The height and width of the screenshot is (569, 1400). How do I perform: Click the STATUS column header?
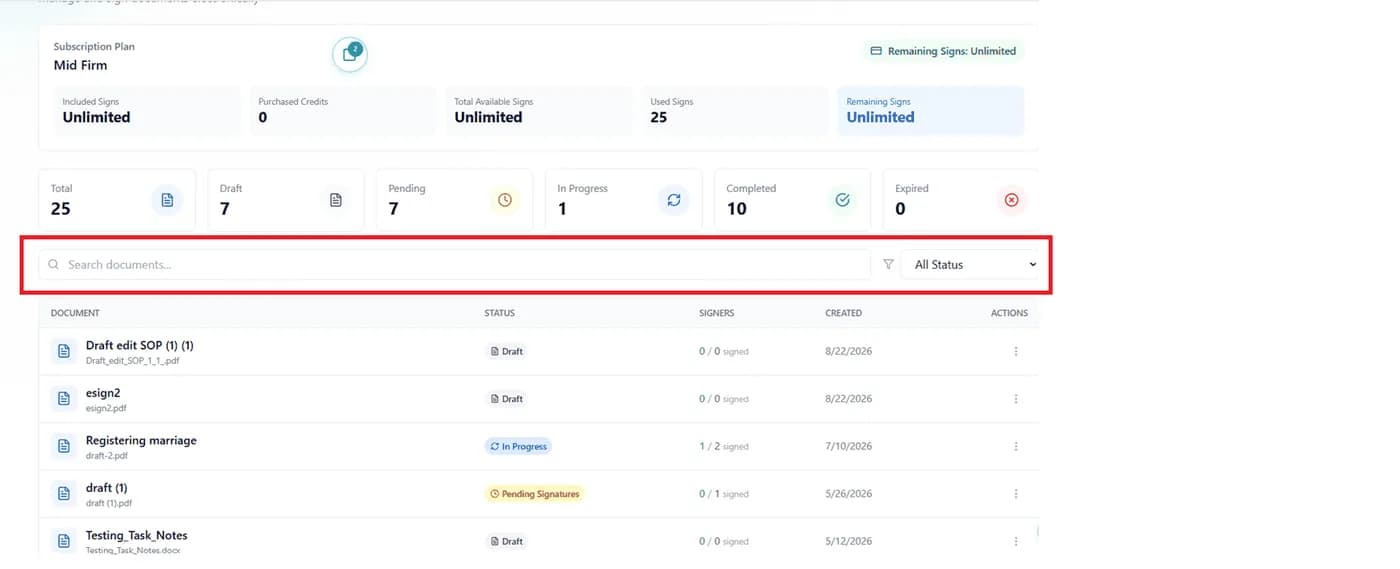(x=500, y=313)
